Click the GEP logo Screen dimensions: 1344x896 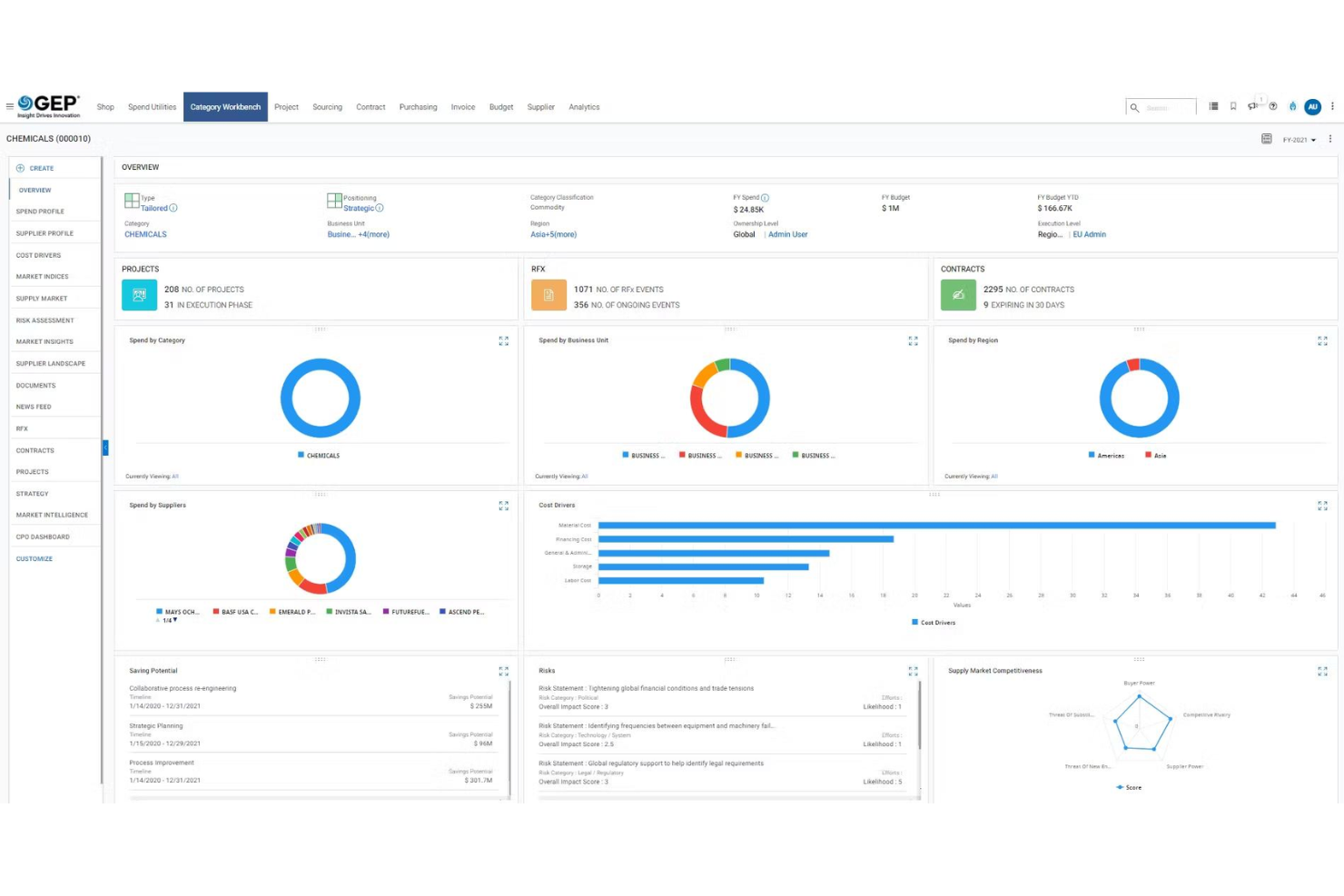tap(49, 106)
